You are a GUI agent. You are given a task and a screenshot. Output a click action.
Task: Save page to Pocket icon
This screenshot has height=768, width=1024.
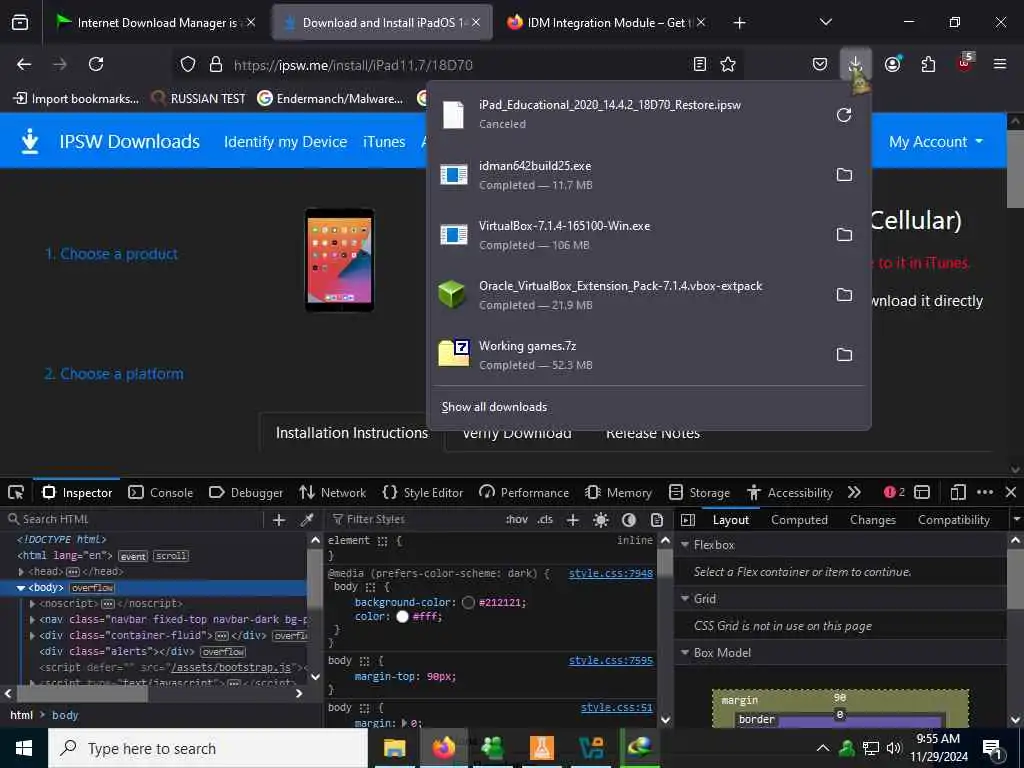[x=820, y=64]
